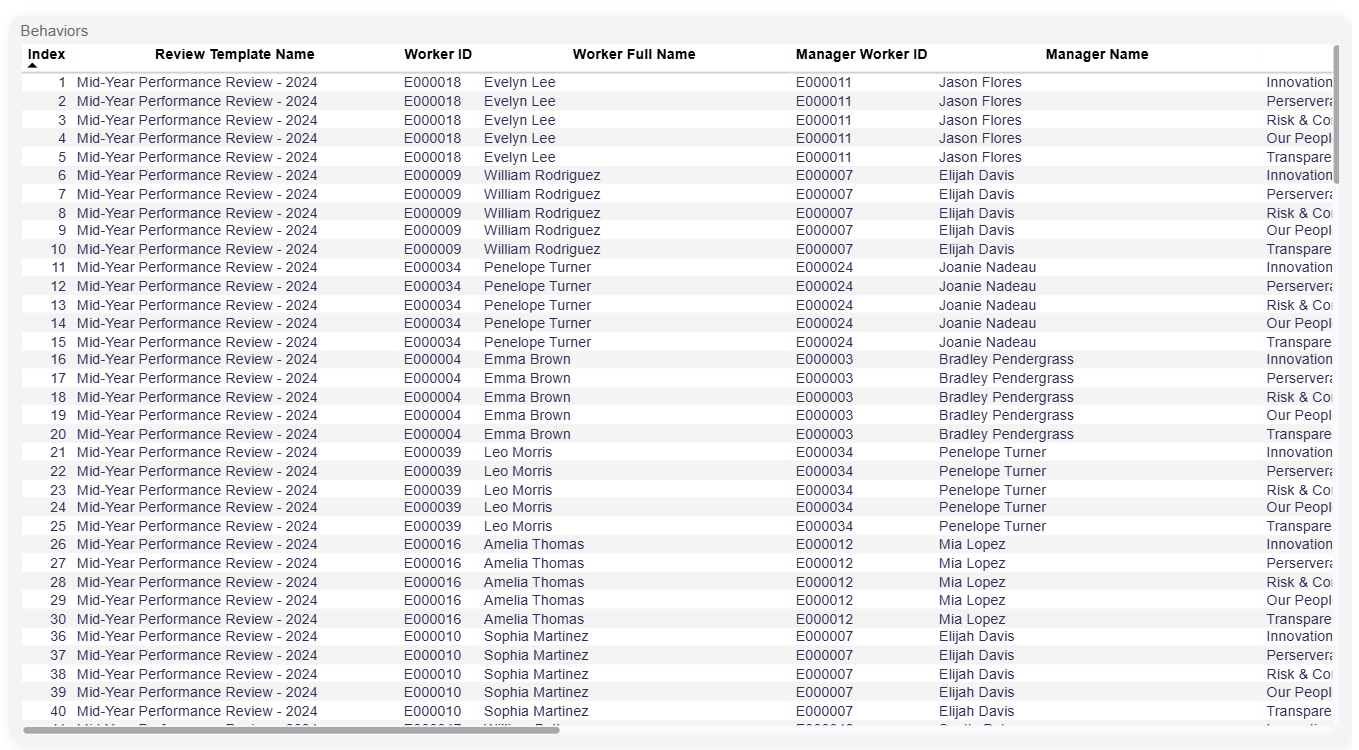The height and width of the screenshot is (750, 1359).
Task: Click Penelope Turner worker name in row 11
Action: [537, 267]
